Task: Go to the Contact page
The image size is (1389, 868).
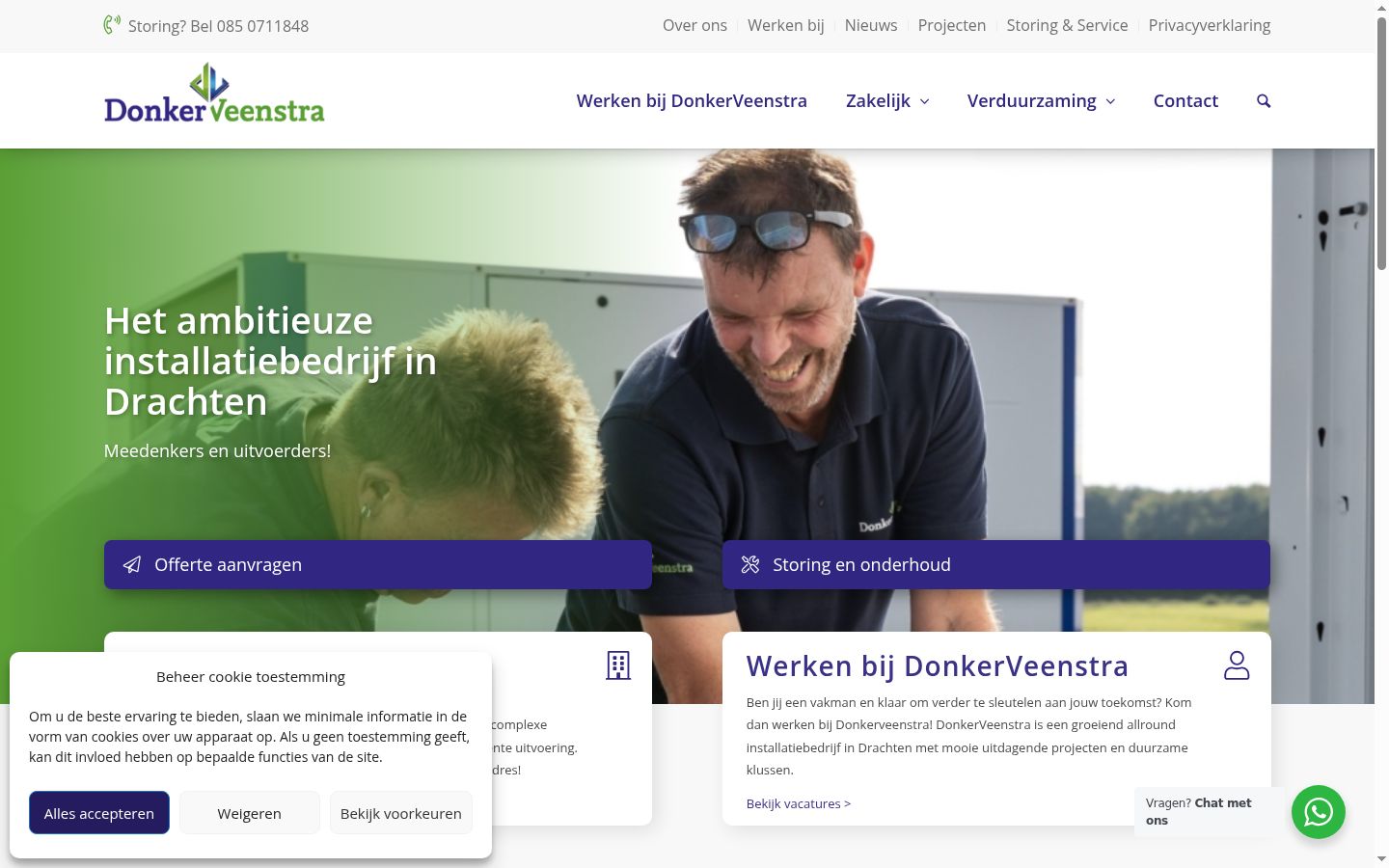Action: (1185, 101)
